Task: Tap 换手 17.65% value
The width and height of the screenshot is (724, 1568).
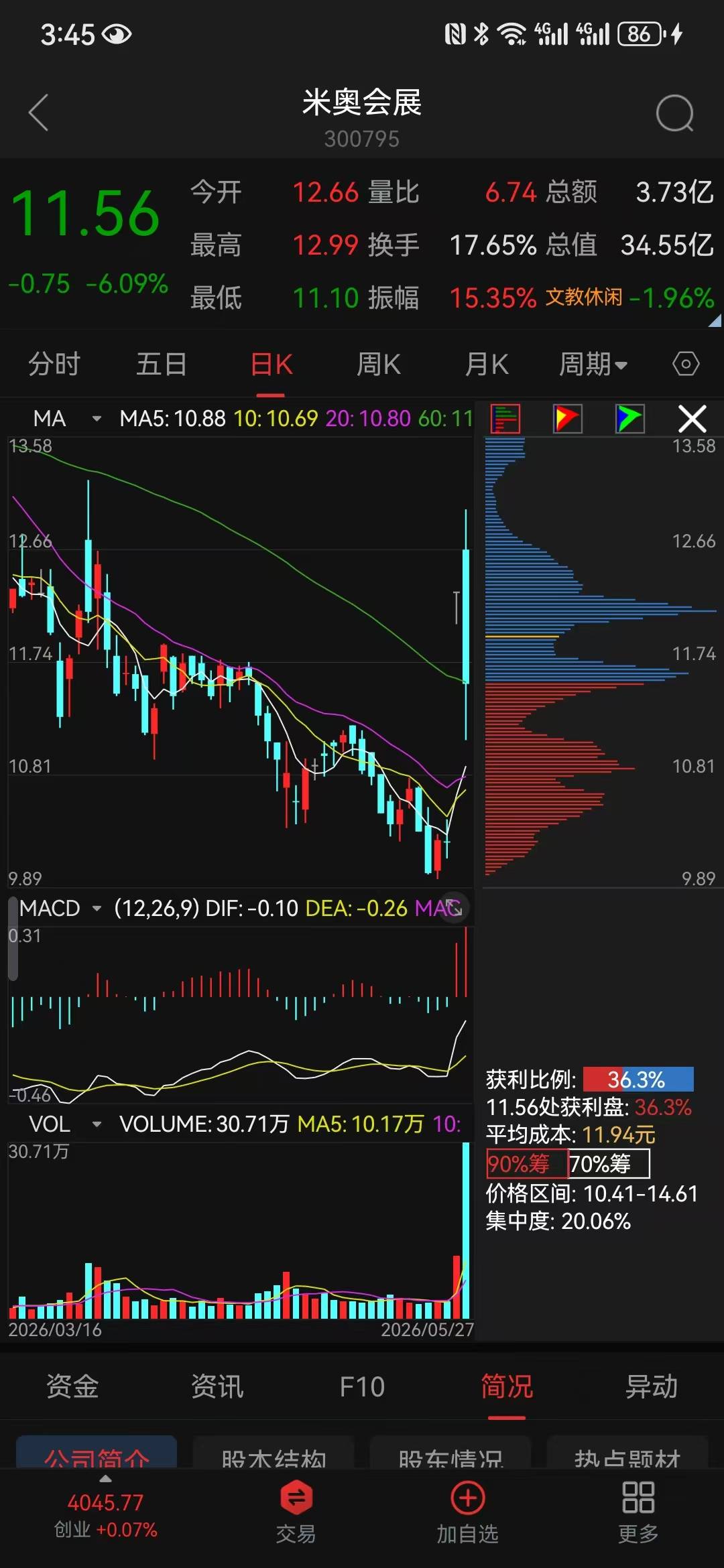Action: (x=493, y=245)
